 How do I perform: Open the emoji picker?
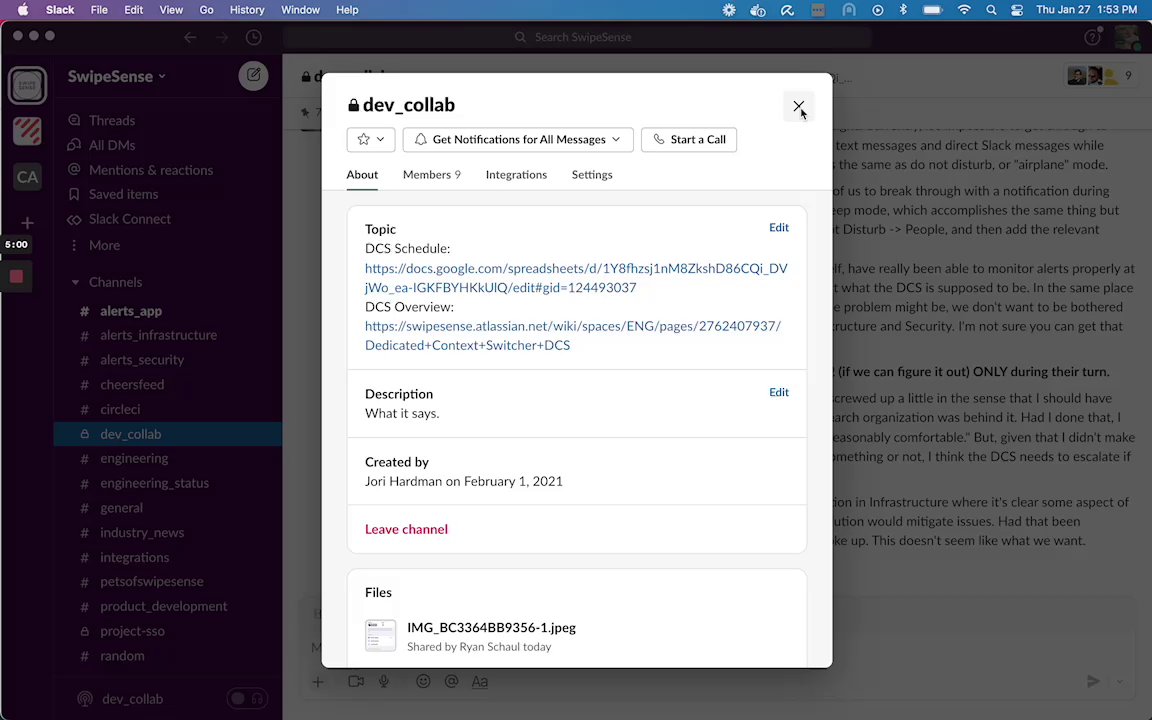point(423,682)
